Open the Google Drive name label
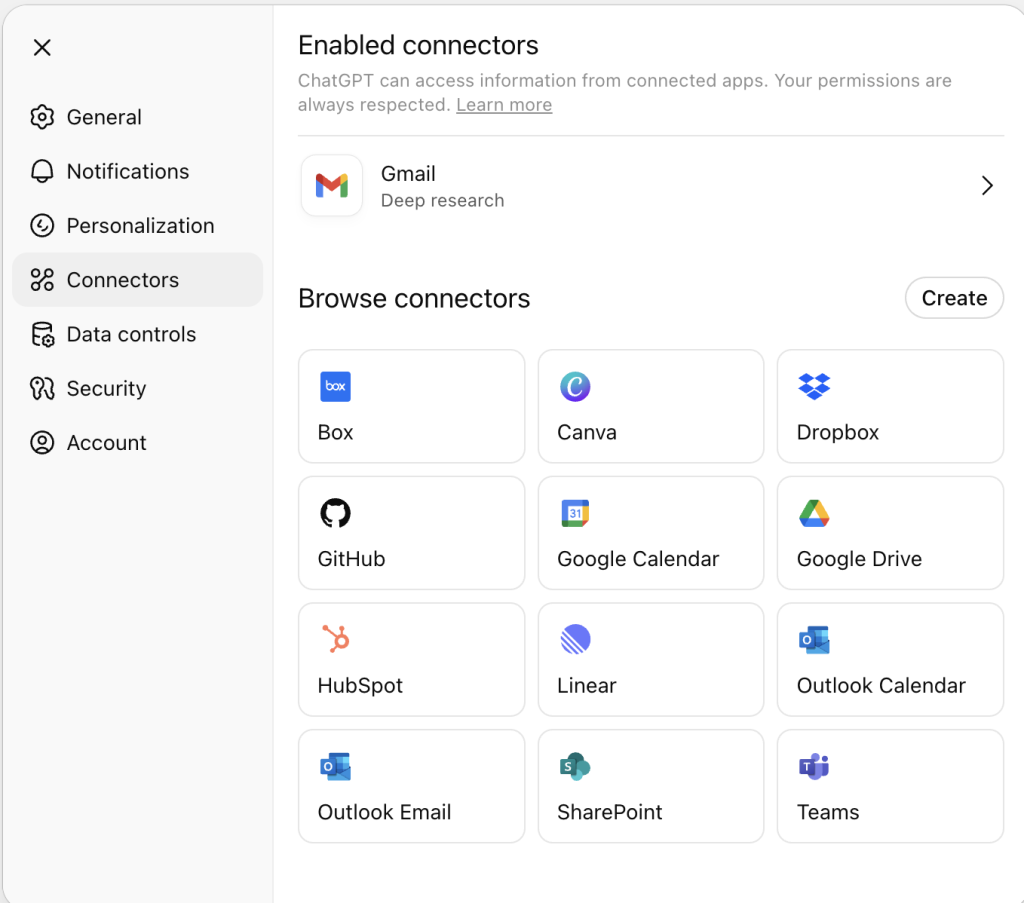1024x903 pixels. 859,559
